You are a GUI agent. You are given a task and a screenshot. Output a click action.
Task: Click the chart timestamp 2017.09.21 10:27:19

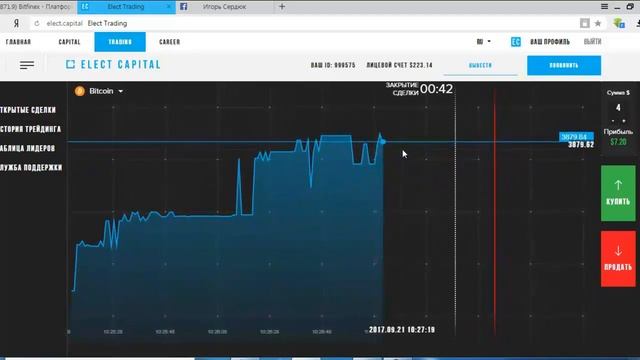click(x=402, y=329)
